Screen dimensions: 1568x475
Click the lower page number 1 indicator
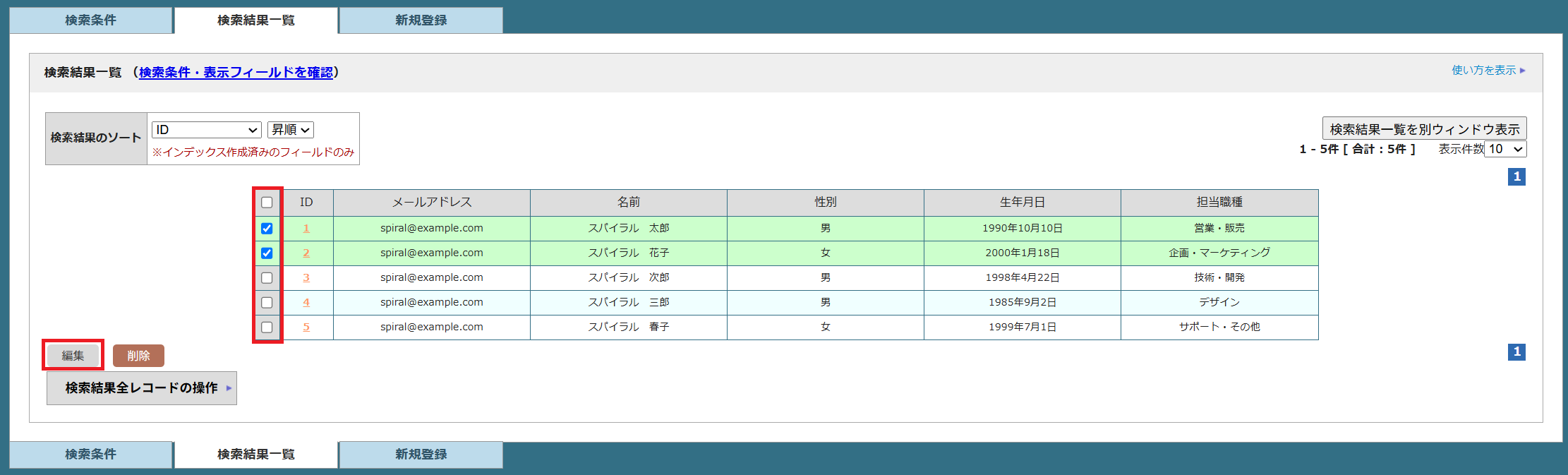[x=1516, y=351]
